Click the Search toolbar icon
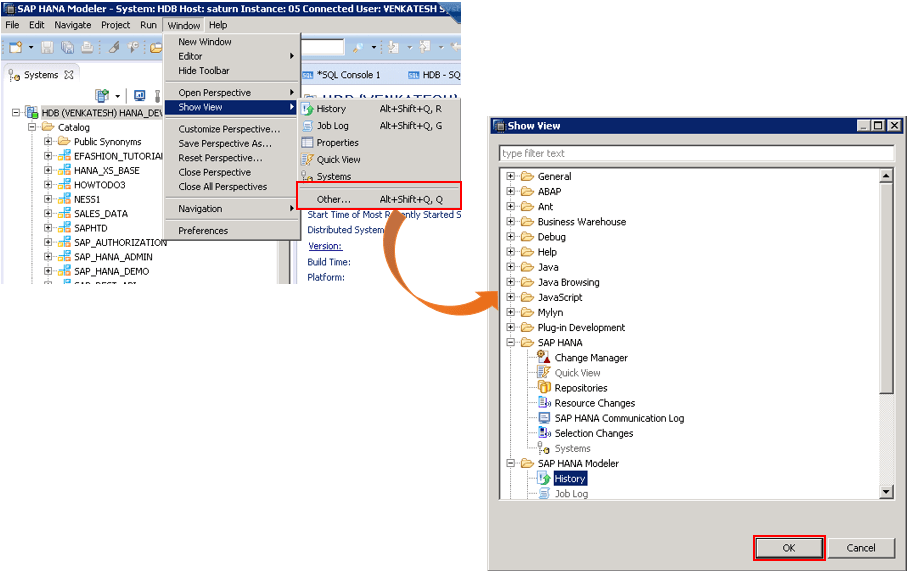Image resolution: width=908 pixels, height=572 pixels. 358,47
